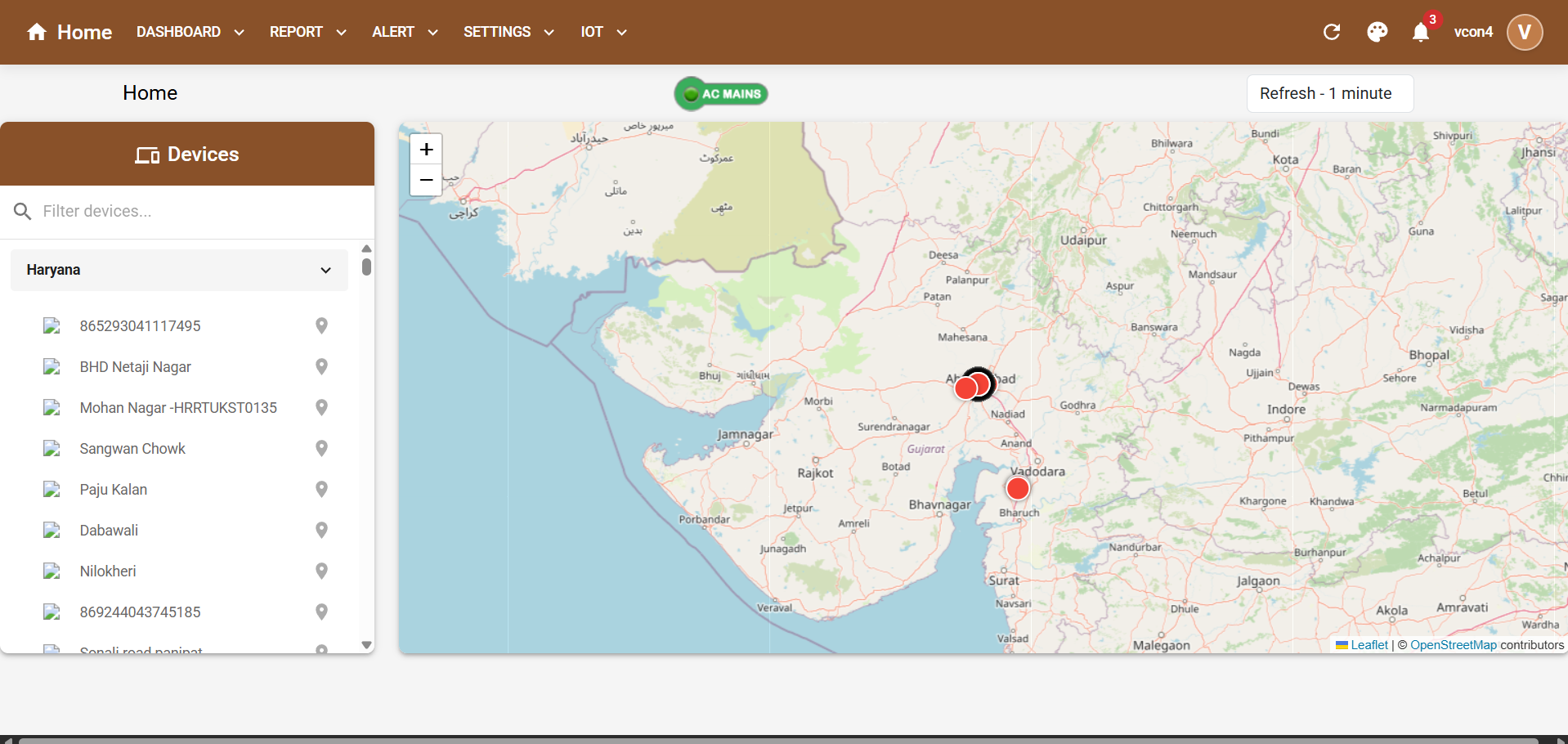The width and height of the screenshot is (1568, 744).
Task: Click the Home house icon in navbar
Action: 37,32
